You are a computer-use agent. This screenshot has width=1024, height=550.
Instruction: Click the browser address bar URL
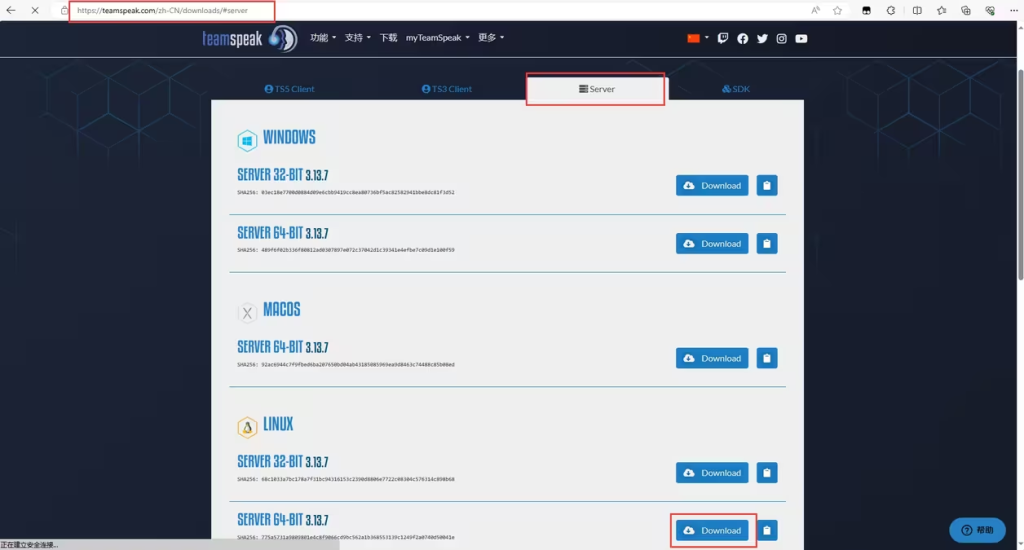[x=163, y=10]
